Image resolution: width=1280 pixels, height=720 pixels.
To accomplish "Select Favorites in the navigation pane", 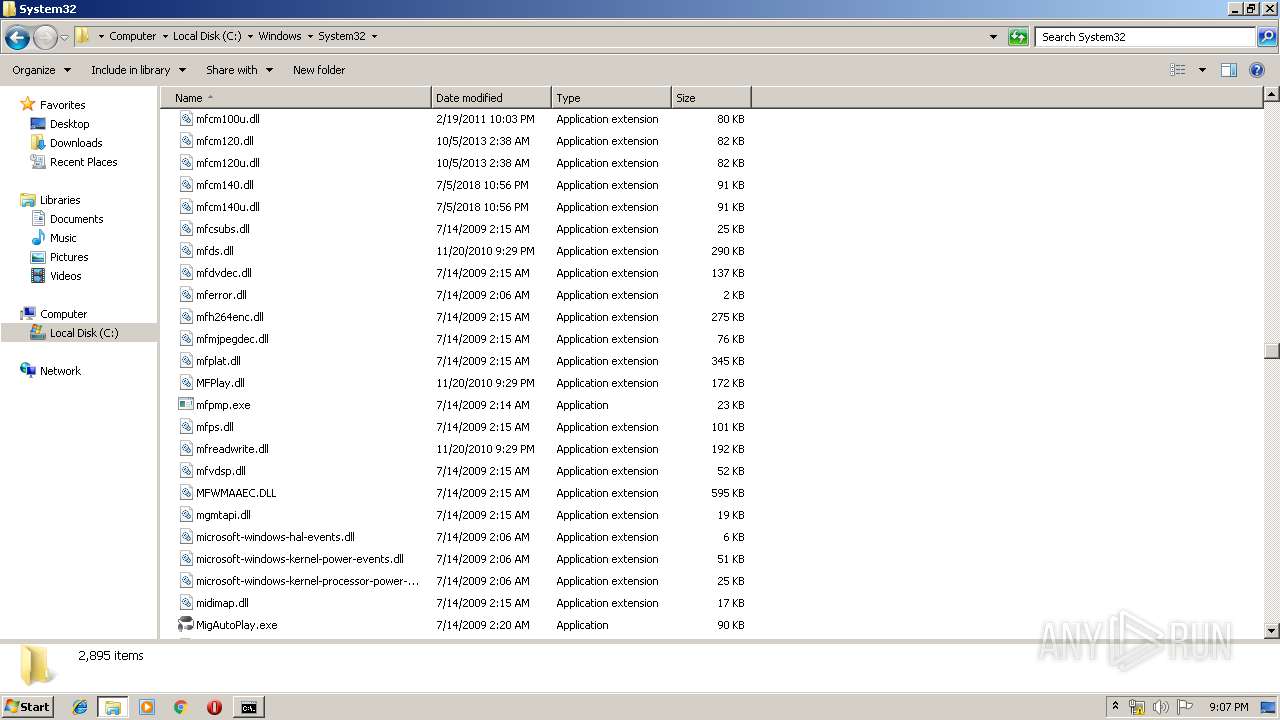I will (62, 105).
